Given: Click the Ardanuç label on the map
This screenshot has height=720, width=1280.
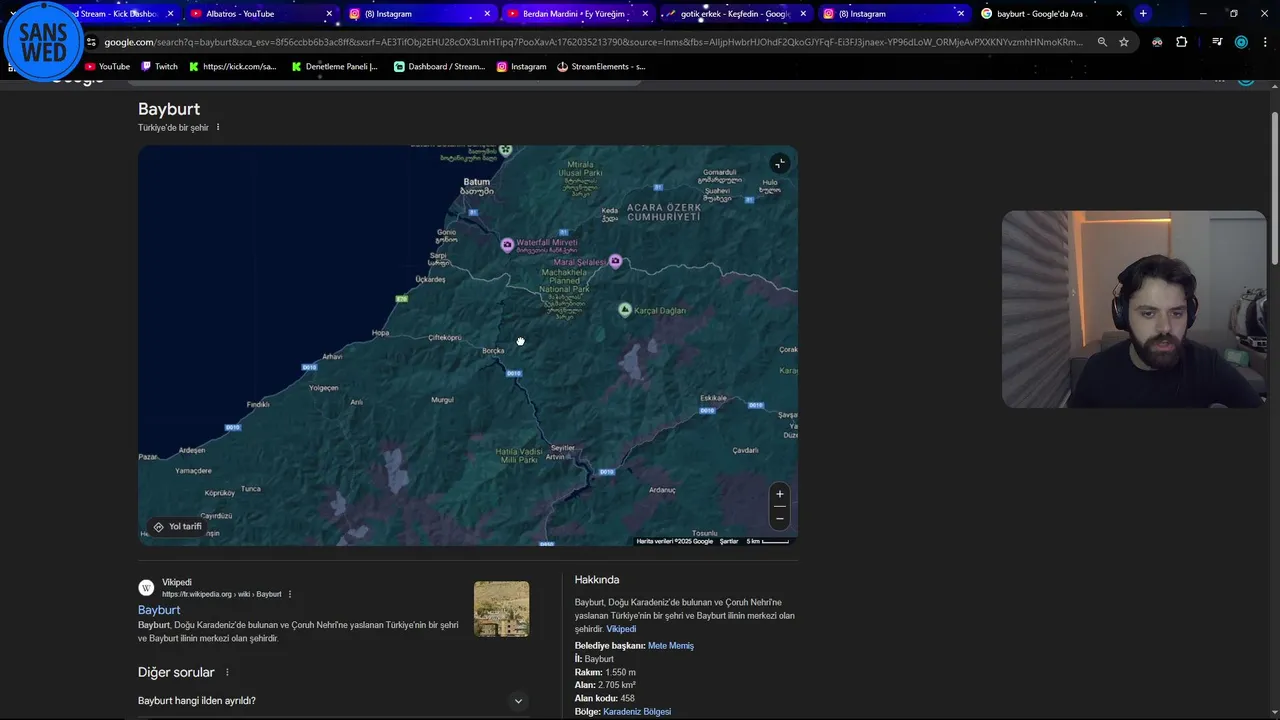Looking at the screenshot, I should click(x=662, y=490).
